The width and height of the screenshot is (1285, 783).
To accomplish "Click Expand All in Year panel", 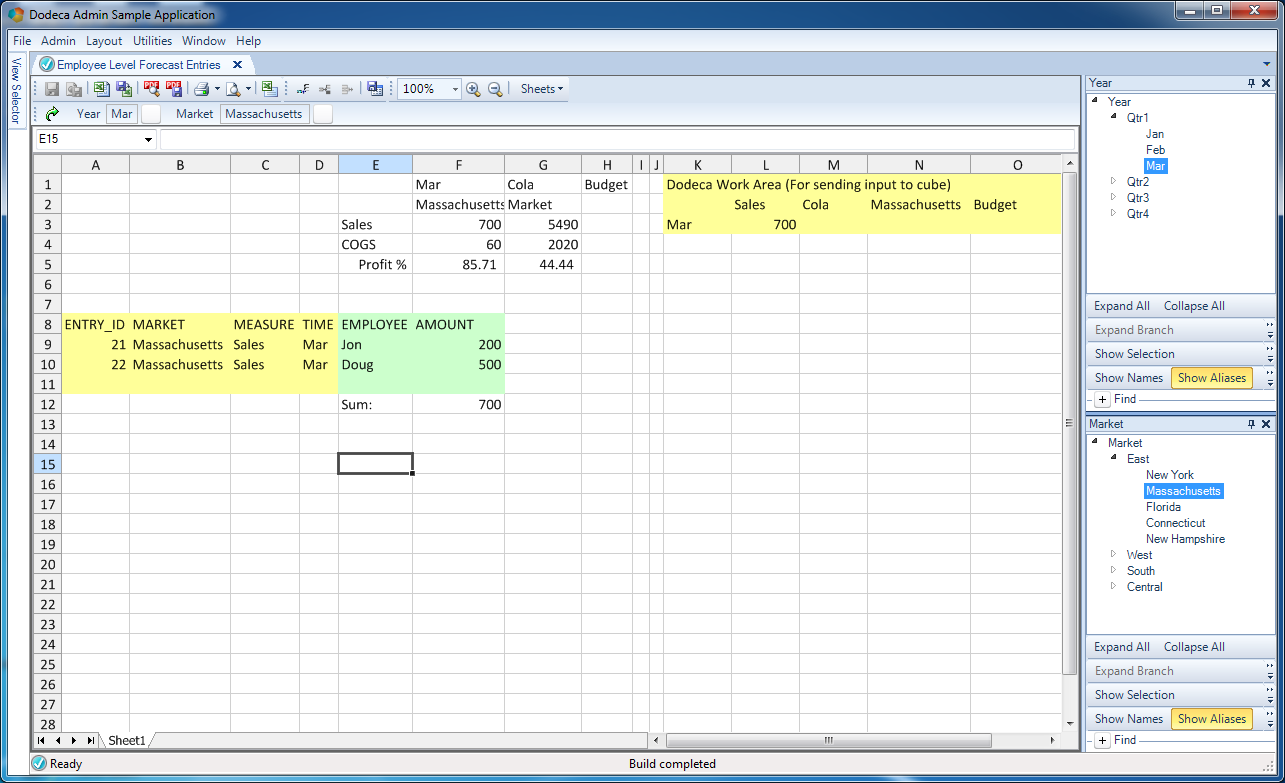I will point(1121,306).
